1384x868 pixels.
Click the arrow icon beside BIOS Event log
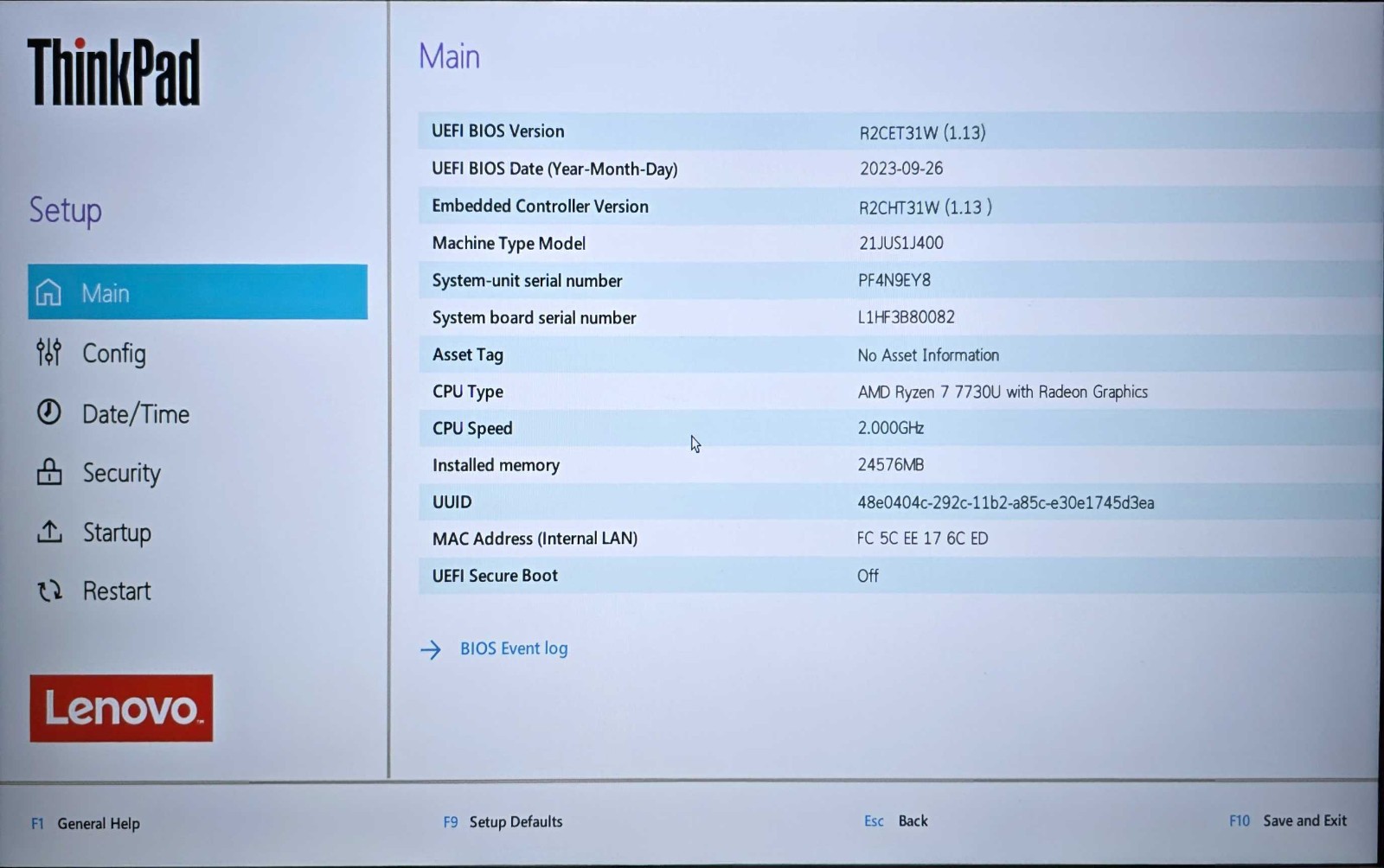(x=431, y=649)
